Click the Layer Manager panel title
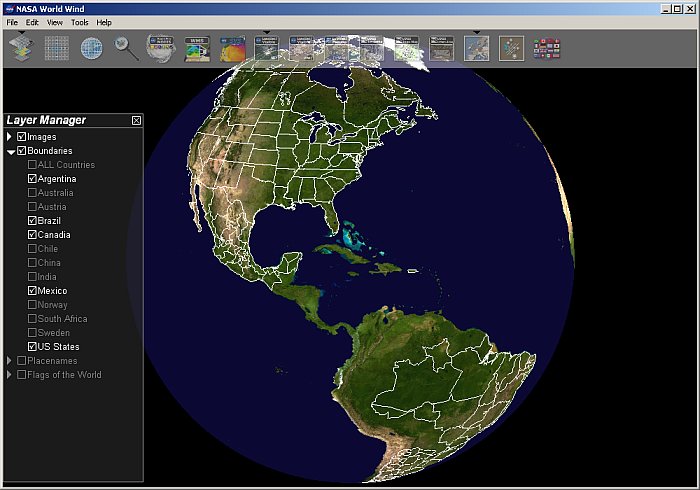Screen dimensions: 700x490 (46, 120)
